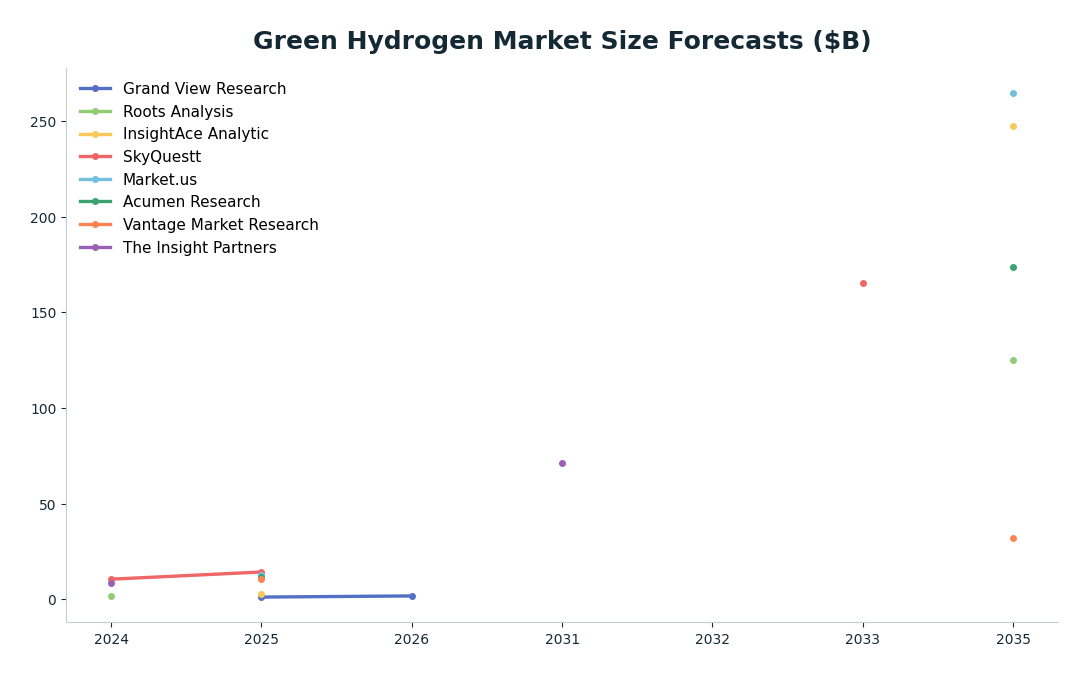Screen dimensions: 1088x676
Task: Click the 2035 x-axis label
Action: tap(1013, 639)
